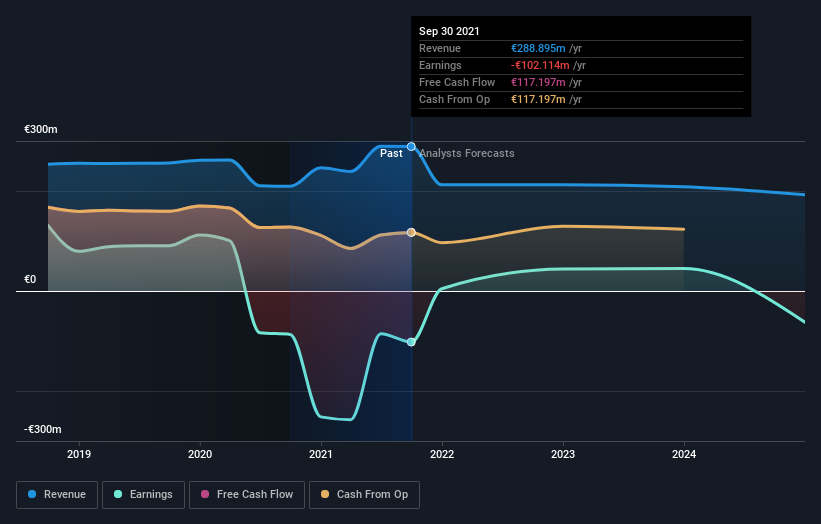Image resolution: width=821 pixels, height=524 pixels.
Task: Click the €288.895m revenue value
Action: coord(538,48)
